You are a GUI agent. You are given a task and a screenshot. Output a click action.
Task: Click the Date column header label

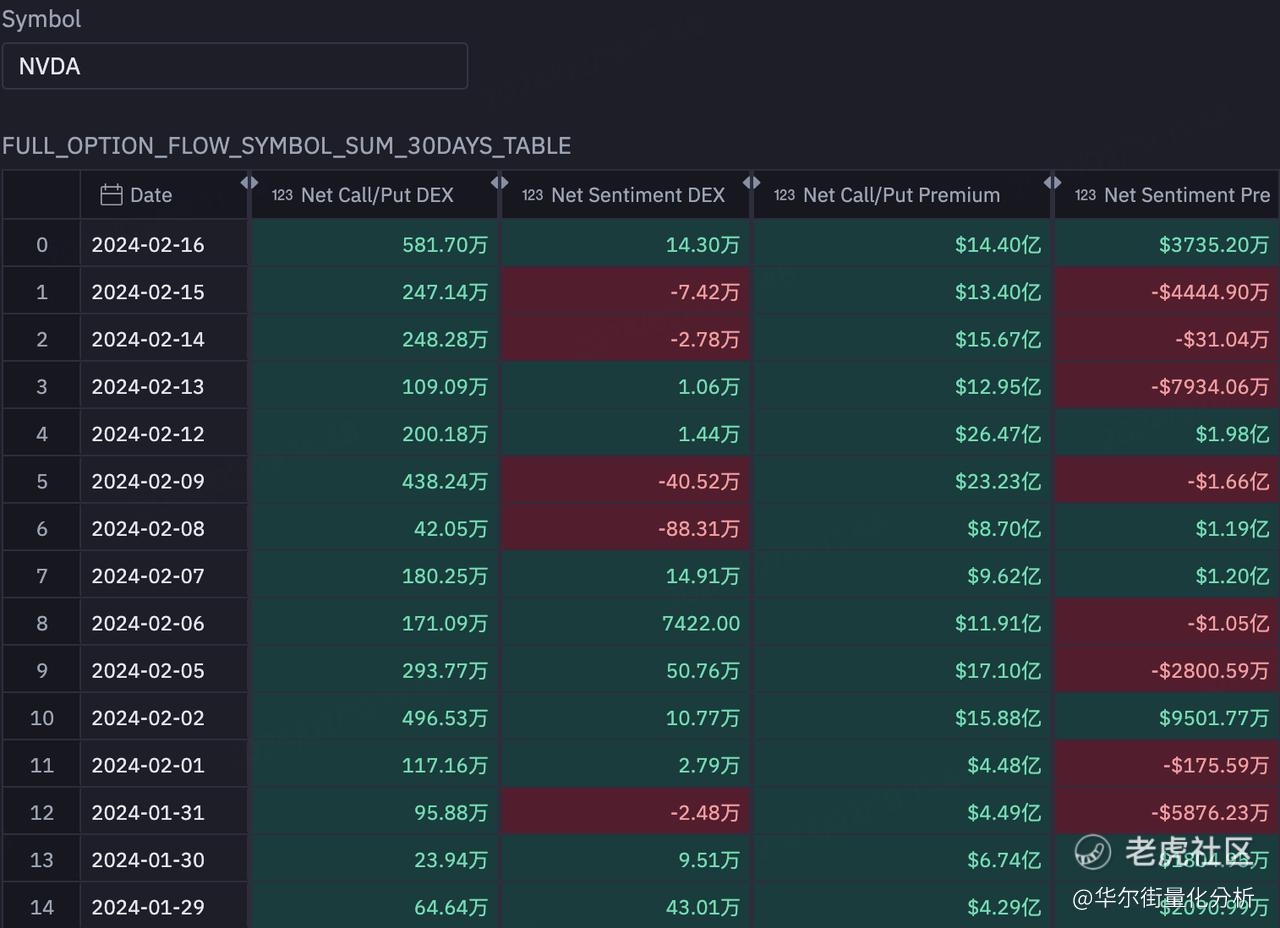[x=151, y=195]
